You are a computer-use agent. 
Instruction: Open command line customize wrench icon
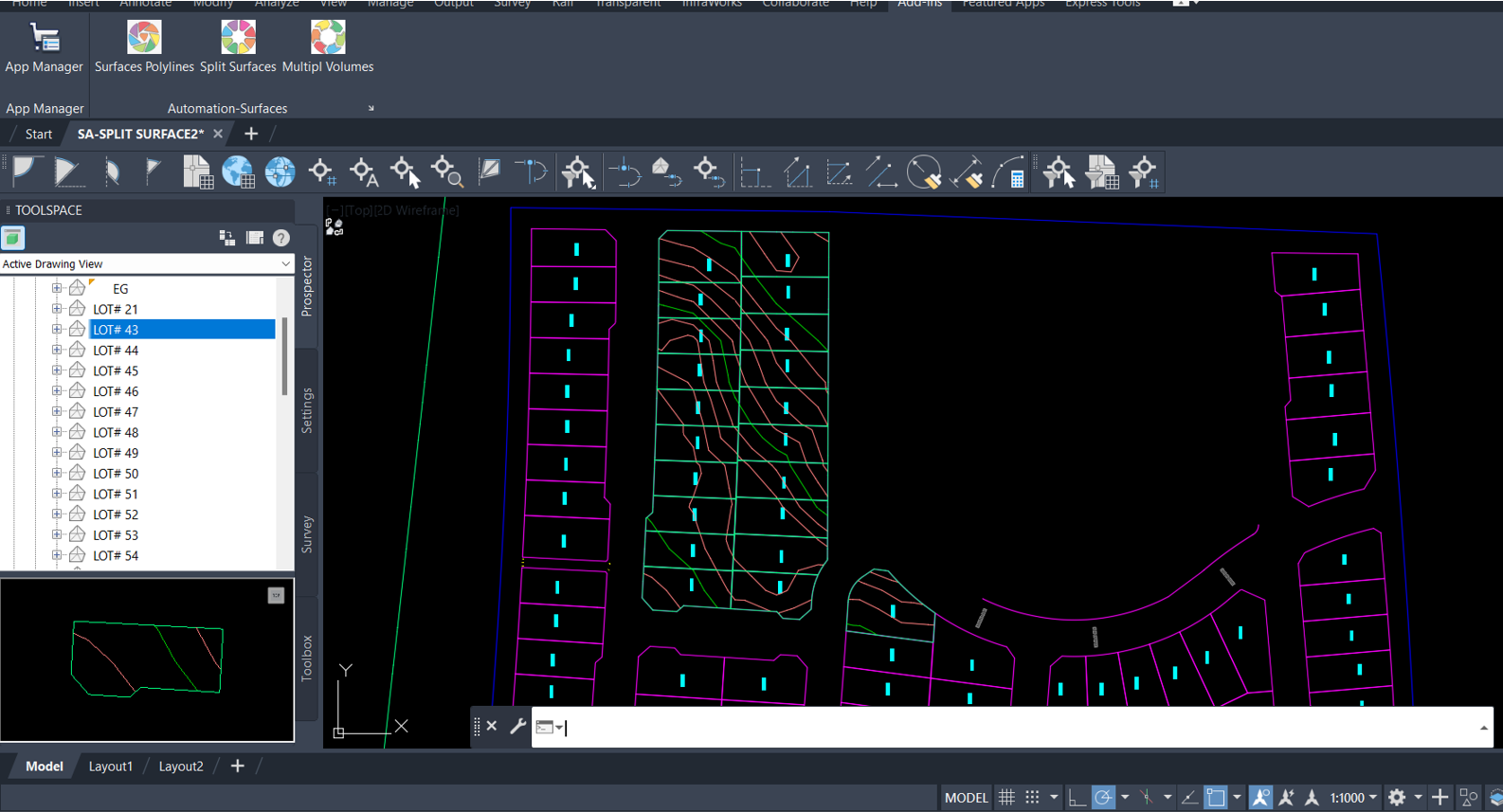(x=517, y=727)
